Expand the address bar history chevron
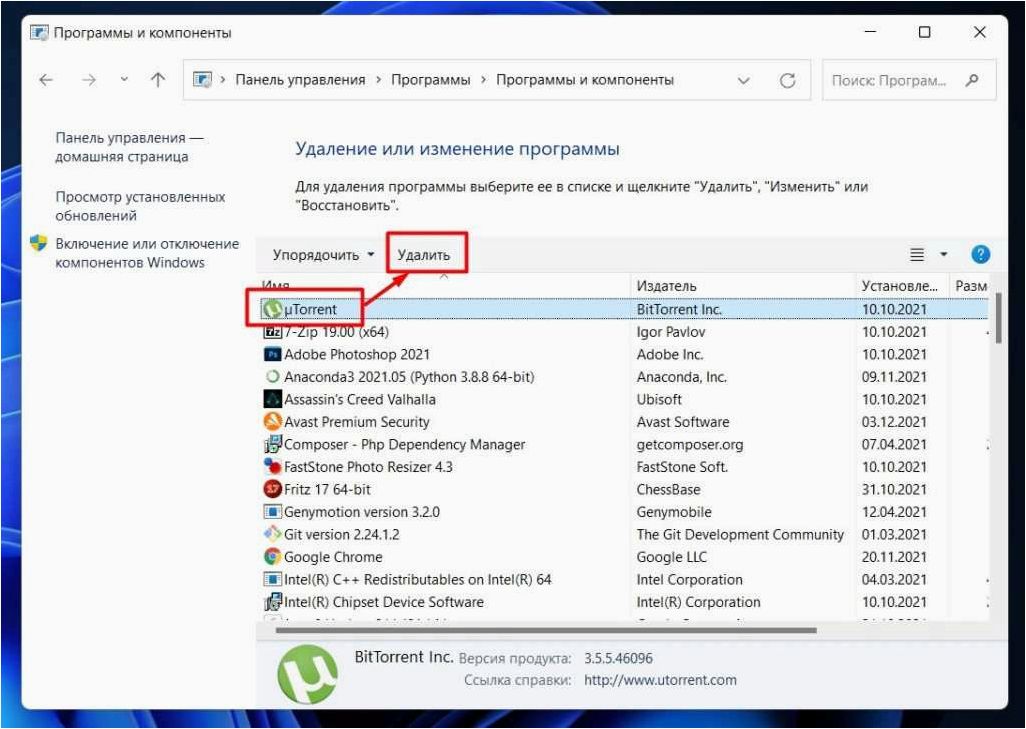 743,80
